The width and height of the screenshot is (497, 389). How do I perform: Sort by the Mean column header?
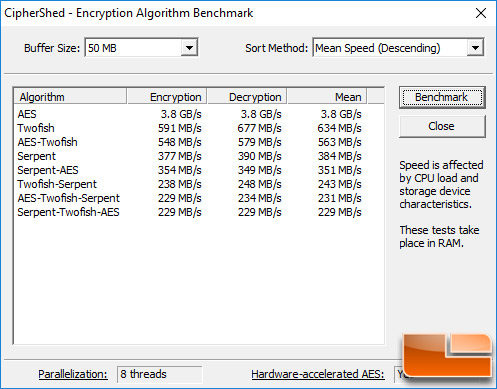327,97
